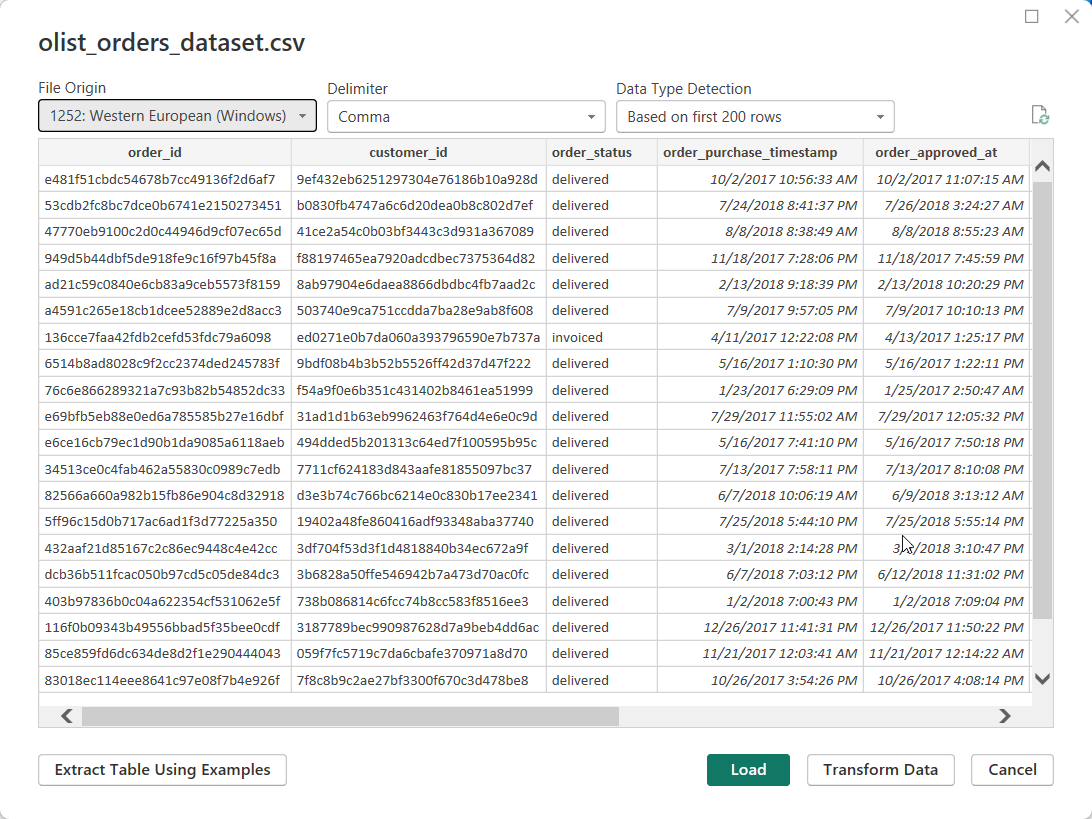Click cell 47770eb9100c2d0c44946d9cf07ec65d
The height and width of the screenshot is (819, 1092).
pos(164,231)
